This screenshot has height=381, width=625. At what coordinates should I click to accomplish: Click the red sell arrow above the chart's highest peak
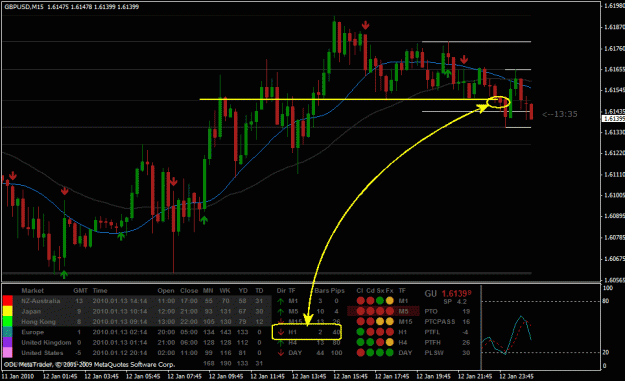pyautogui.click(x=365, y=26)
